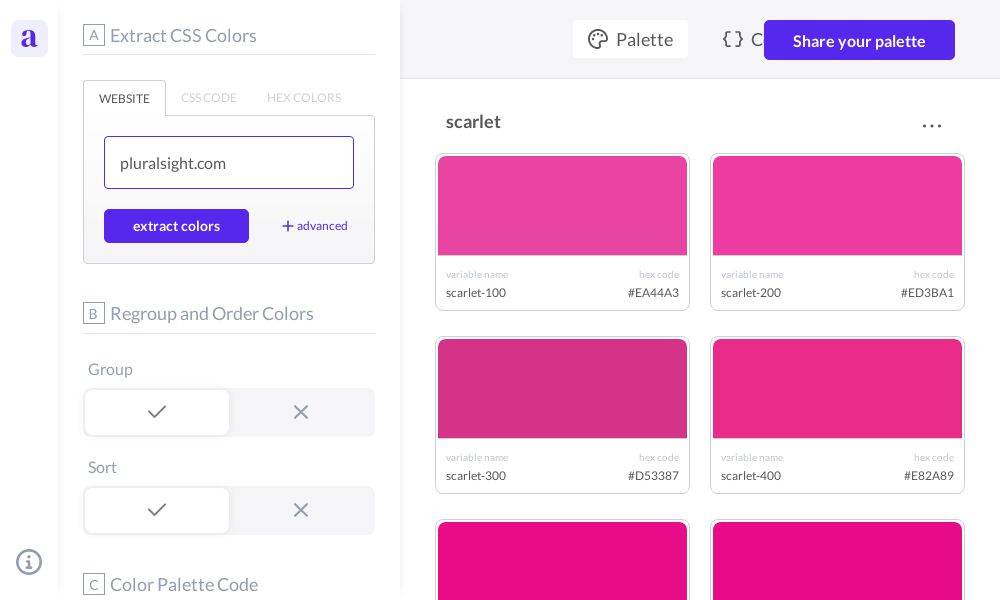
Task: Click the plus icon next to advanced
Action: (x=288, y=226)
